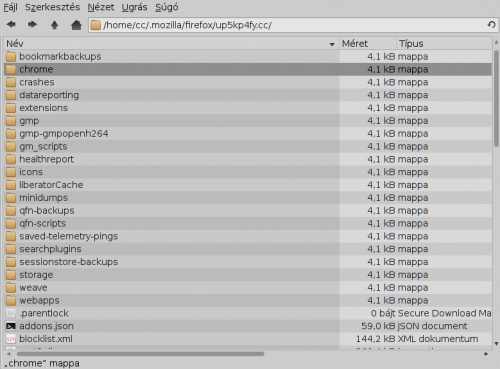
Task: Select the sessionstore-backups folder name
Action: click(68, 262)
